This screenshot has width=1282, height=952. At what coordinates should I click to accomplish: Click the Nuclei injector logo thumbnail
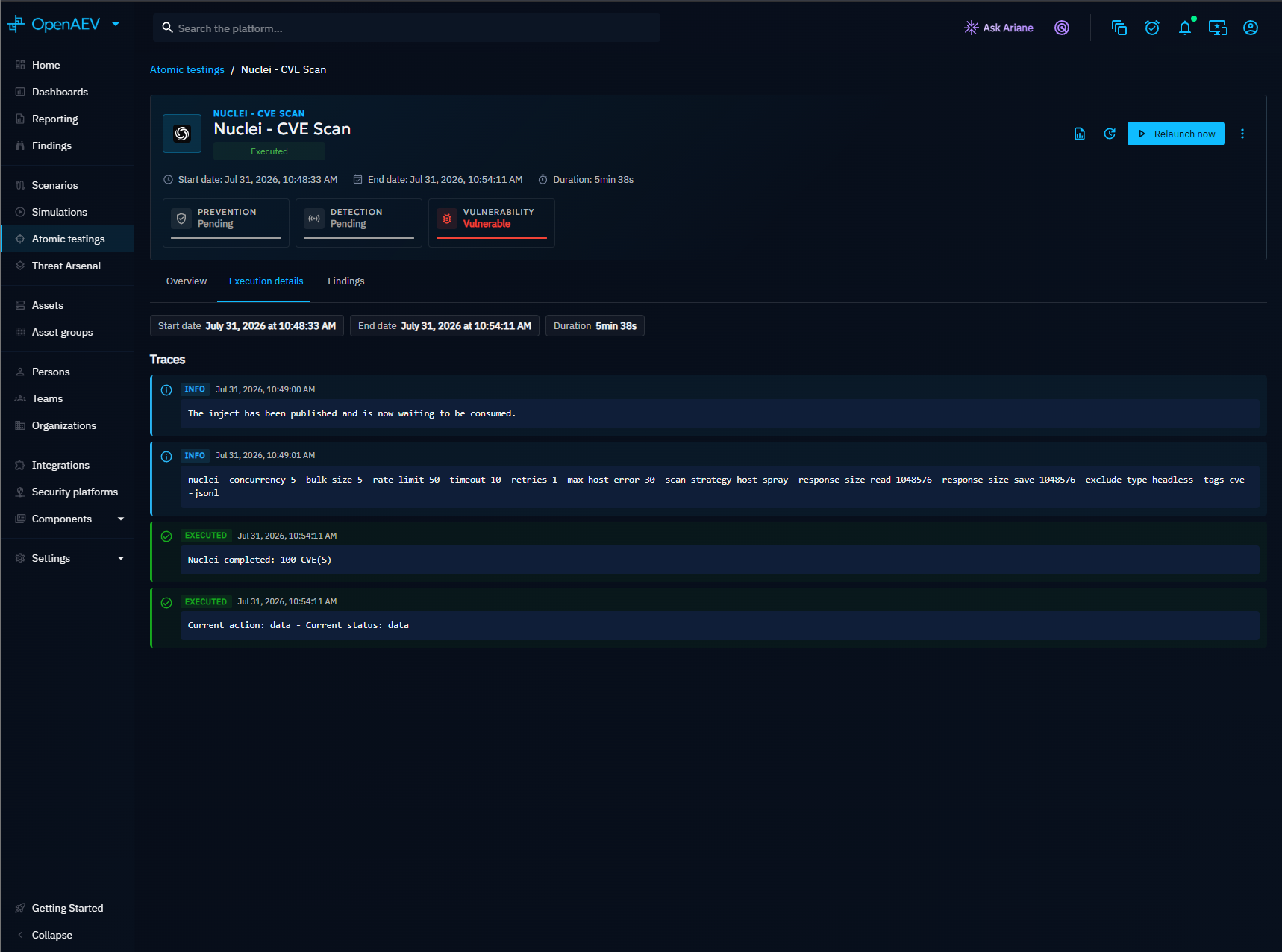point(182,134)
